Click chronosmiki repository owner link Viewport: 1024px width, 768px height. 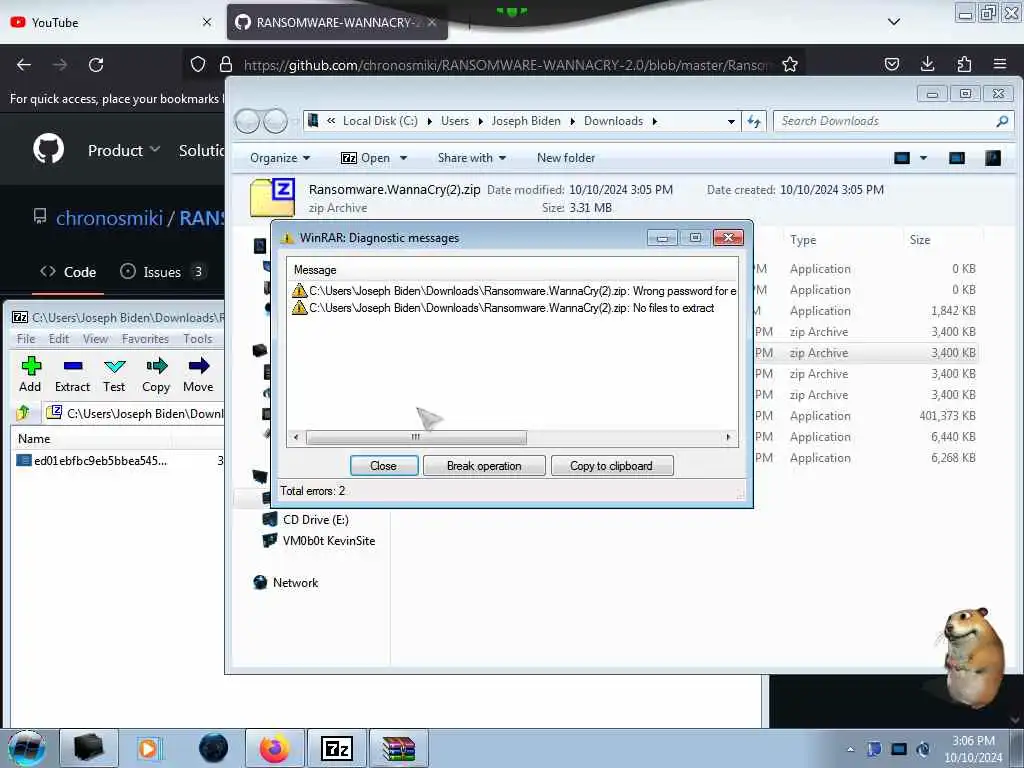point(109,217)
